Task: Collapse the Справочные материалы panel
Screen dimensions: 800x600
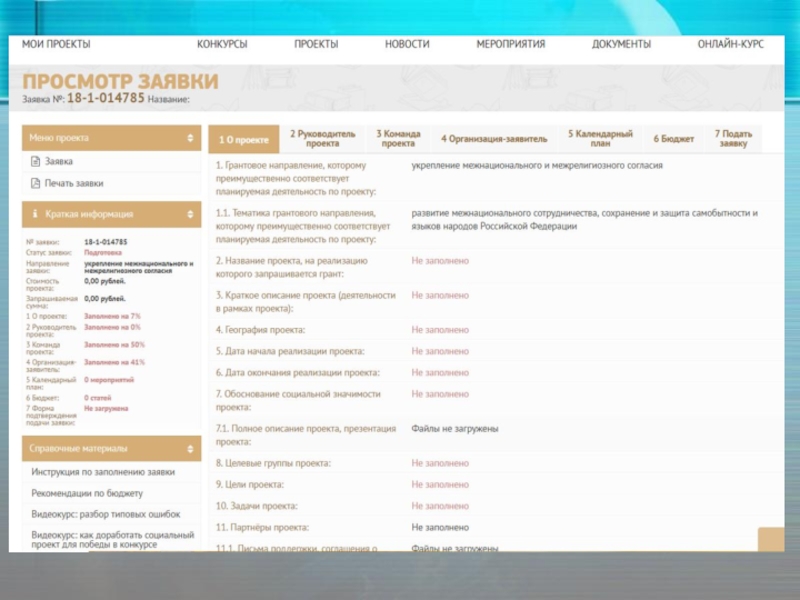Action: 190,448
